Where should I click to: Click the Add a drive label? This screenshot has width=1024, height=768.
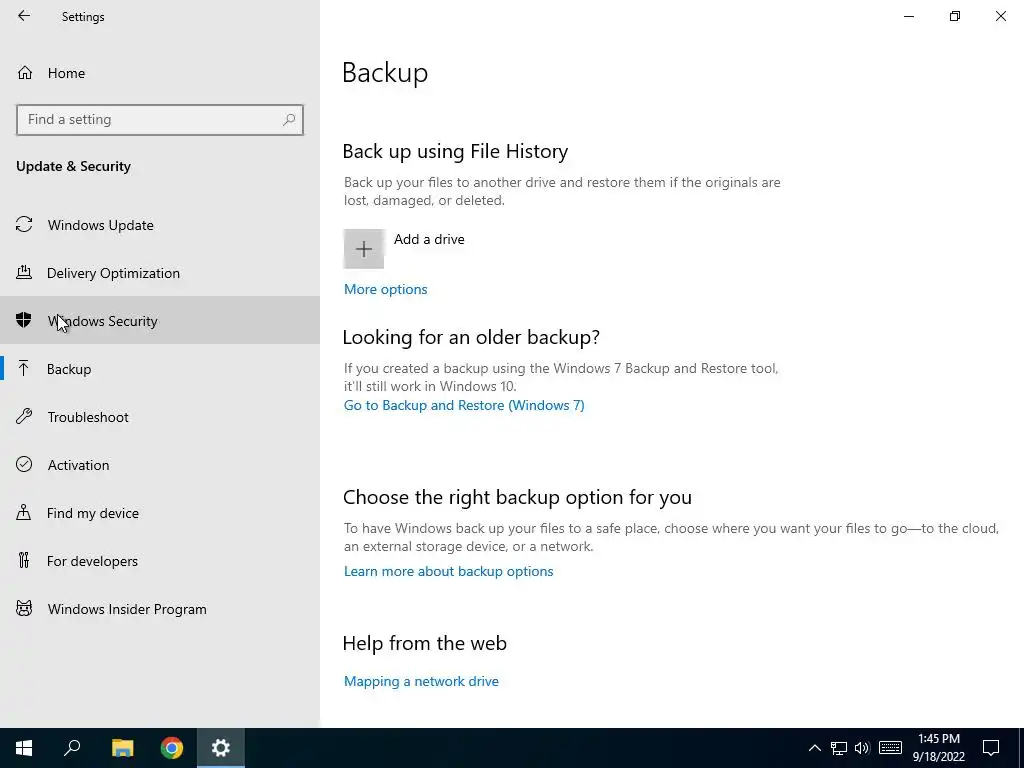[x=429, y=239]
